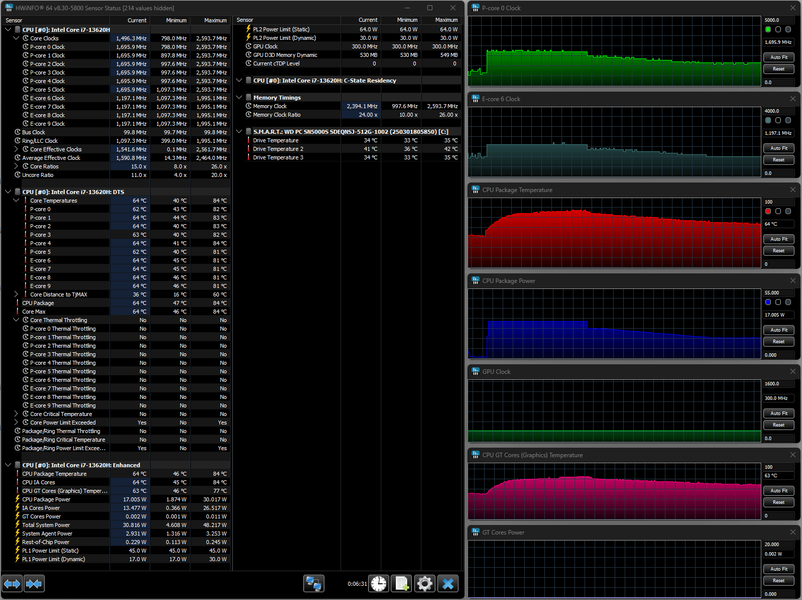
Task: Expand the Core Ratios node
Action: [x=17, y=165]
